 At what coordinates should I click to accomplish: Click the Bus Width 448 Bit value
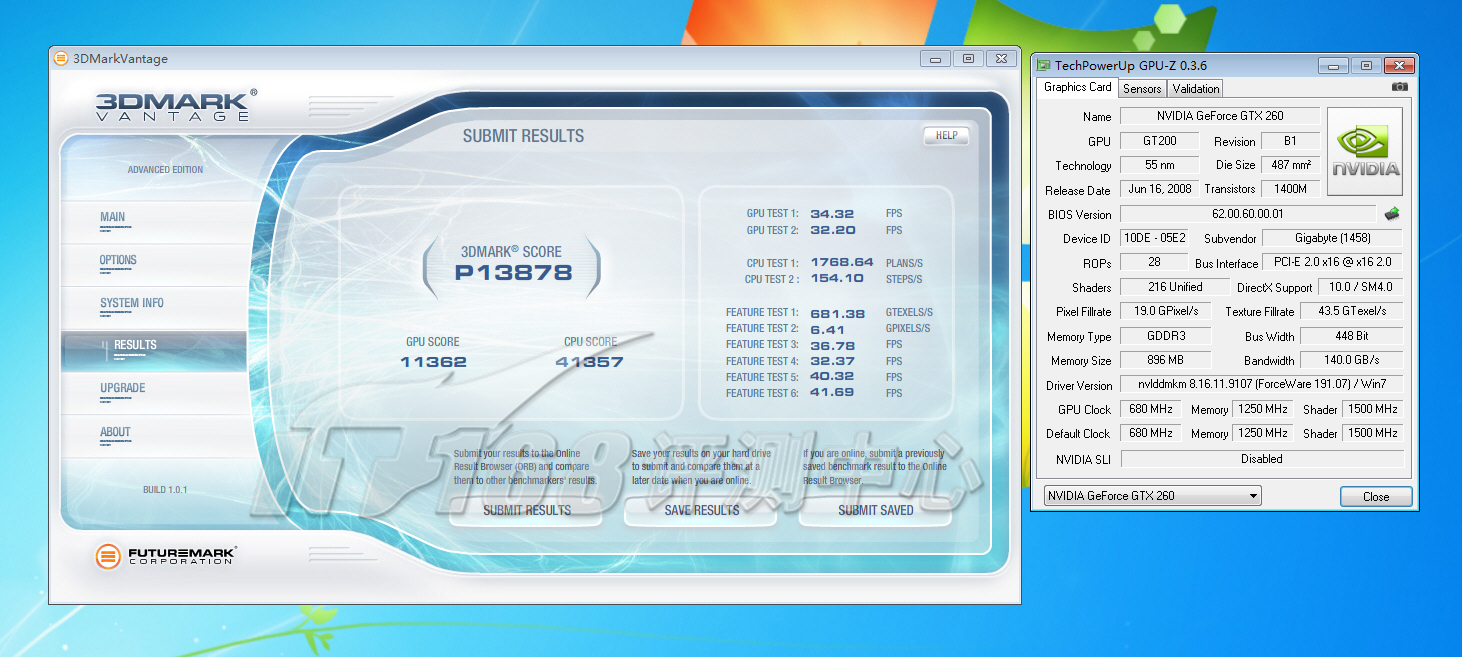[1351, 336]
